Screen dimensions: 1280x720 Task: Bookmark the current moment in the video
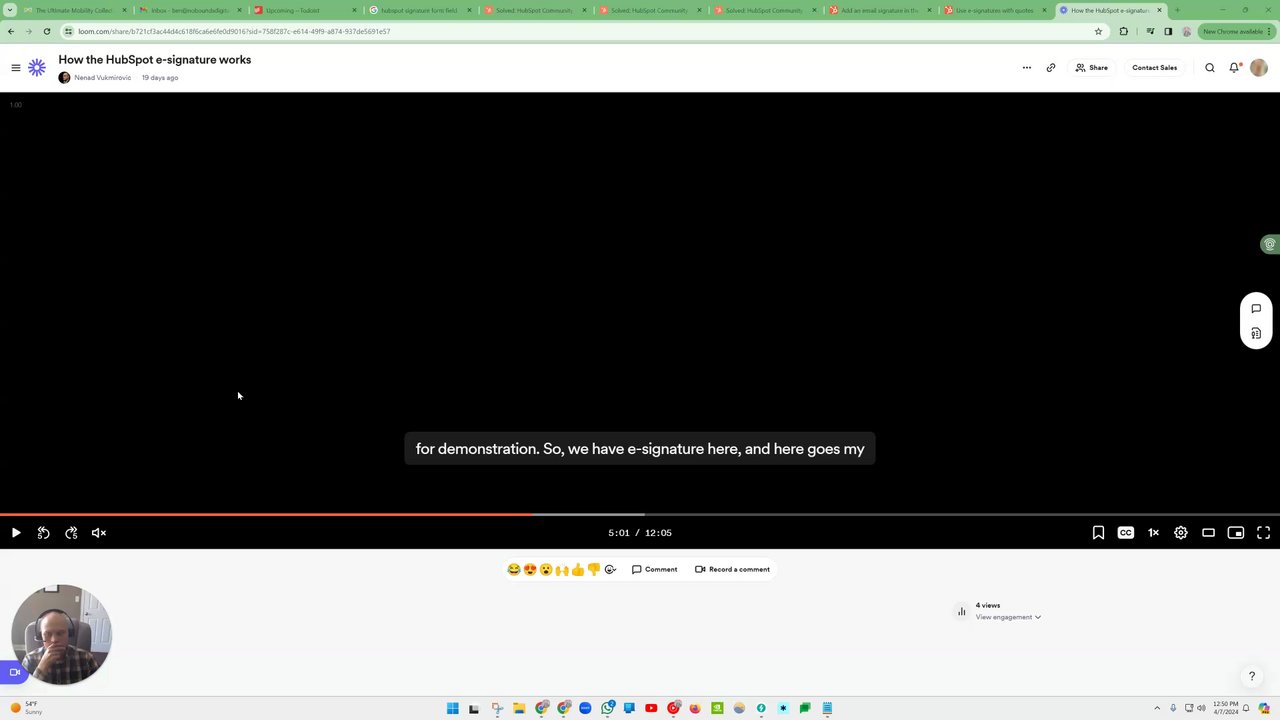pos(1098,533)
